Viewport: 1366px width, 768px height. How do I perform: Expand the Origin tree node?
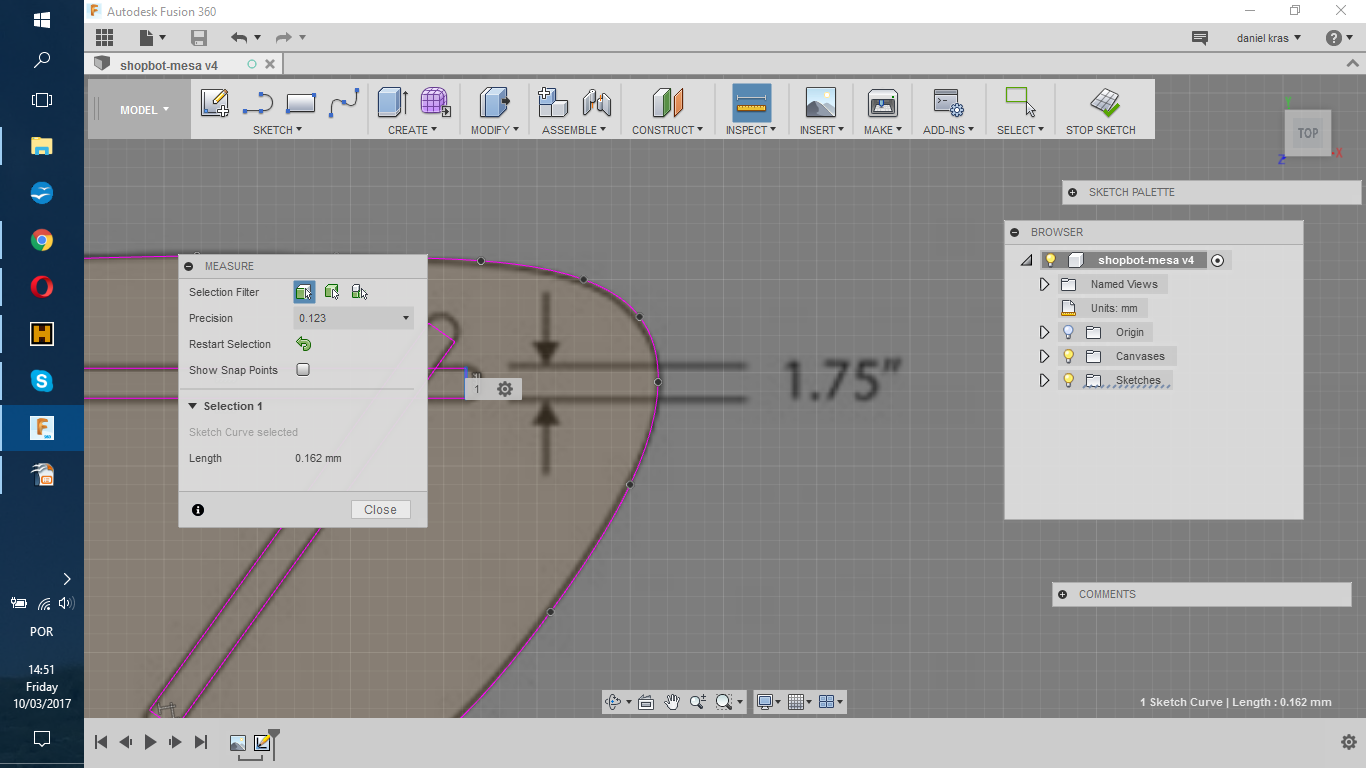click(1045, 332)
